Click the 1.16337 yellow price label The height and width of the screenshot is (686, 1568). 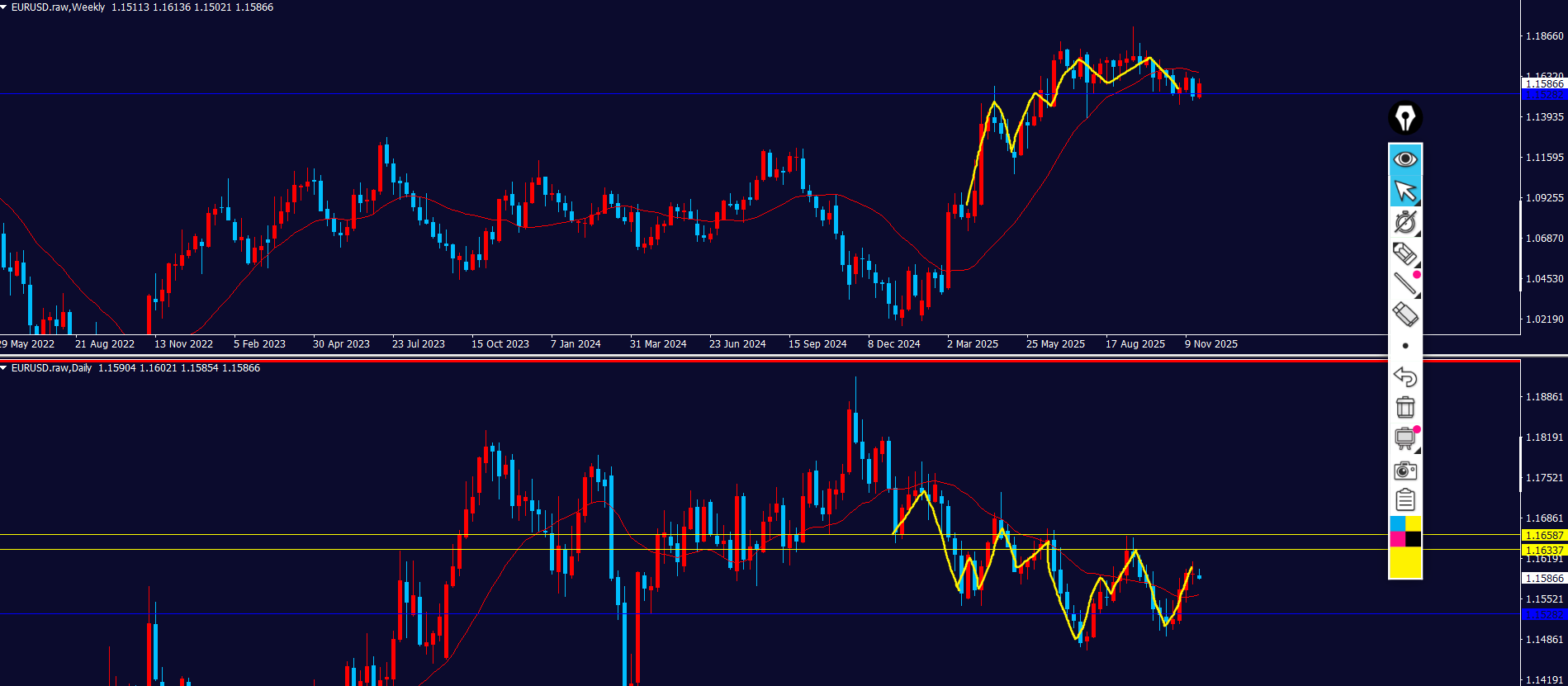point(1543,550)
